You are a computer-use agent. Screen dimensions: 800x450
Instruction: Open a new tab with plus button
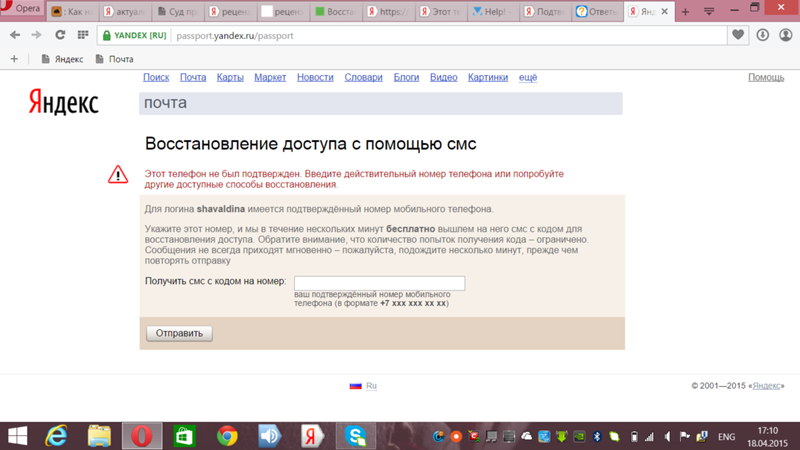click(685, 12)
